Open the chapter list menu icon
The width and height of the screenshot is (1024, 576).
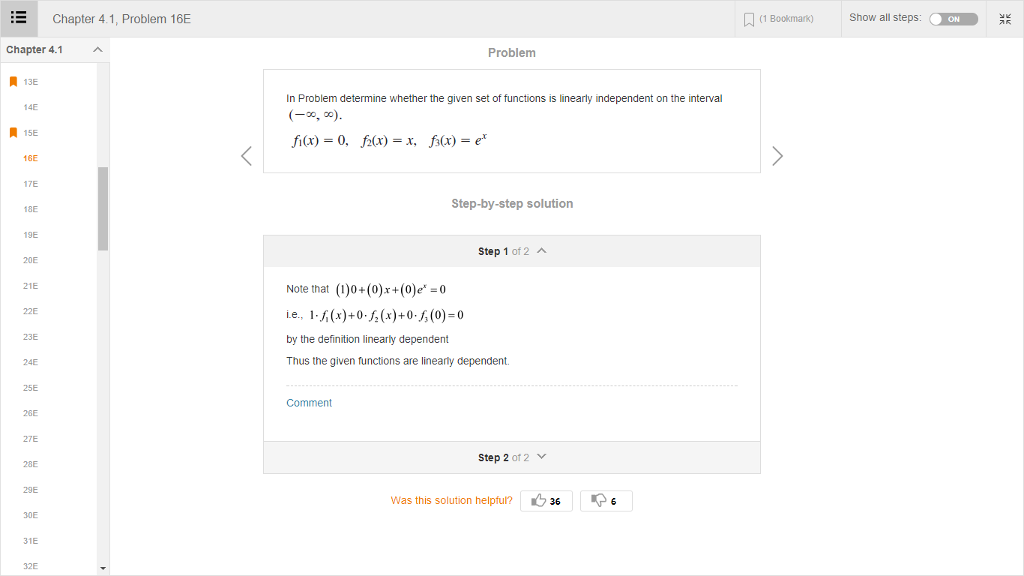[19, 18]
